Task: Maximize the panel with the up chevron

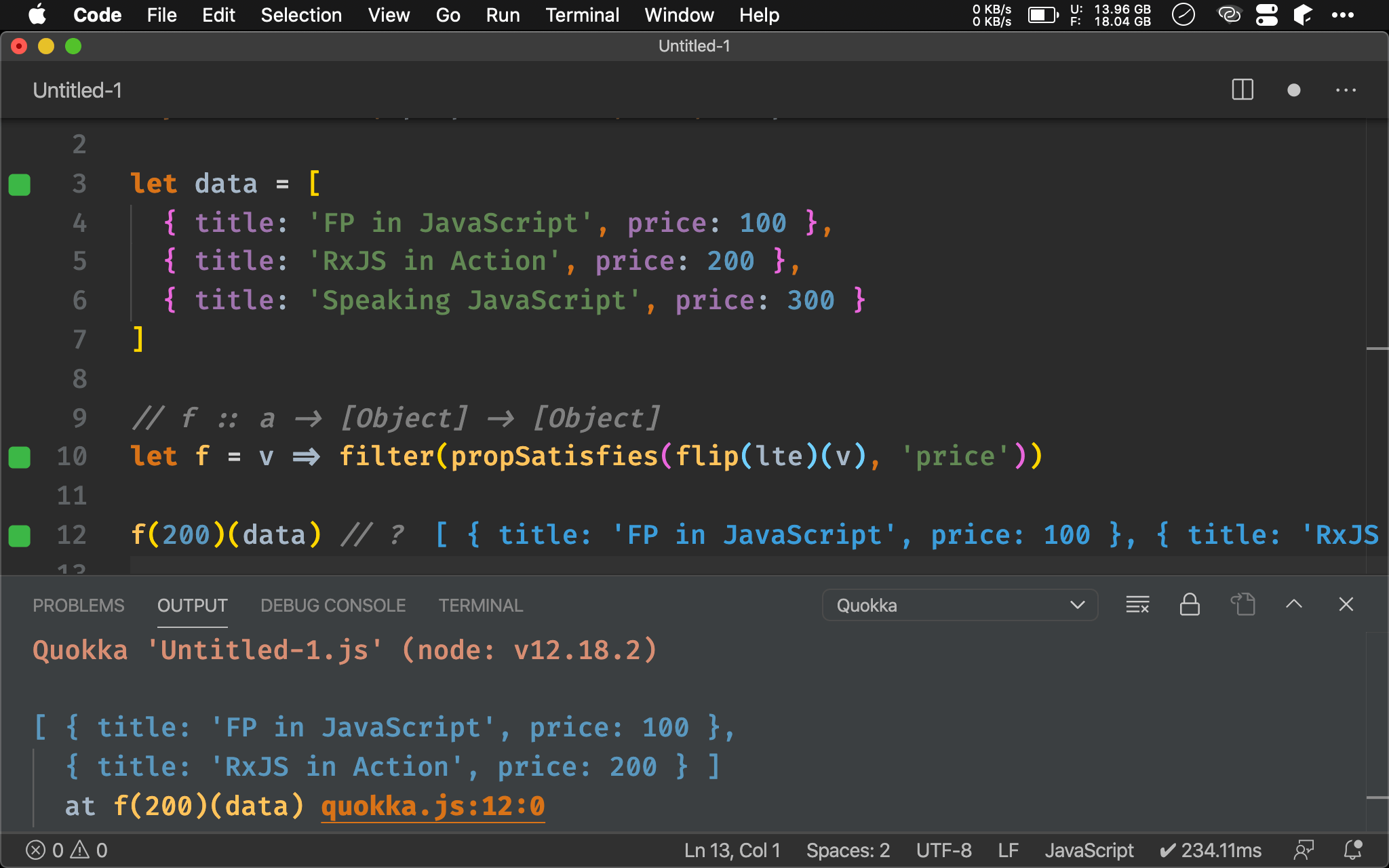Action: (x=1294, y=604)
